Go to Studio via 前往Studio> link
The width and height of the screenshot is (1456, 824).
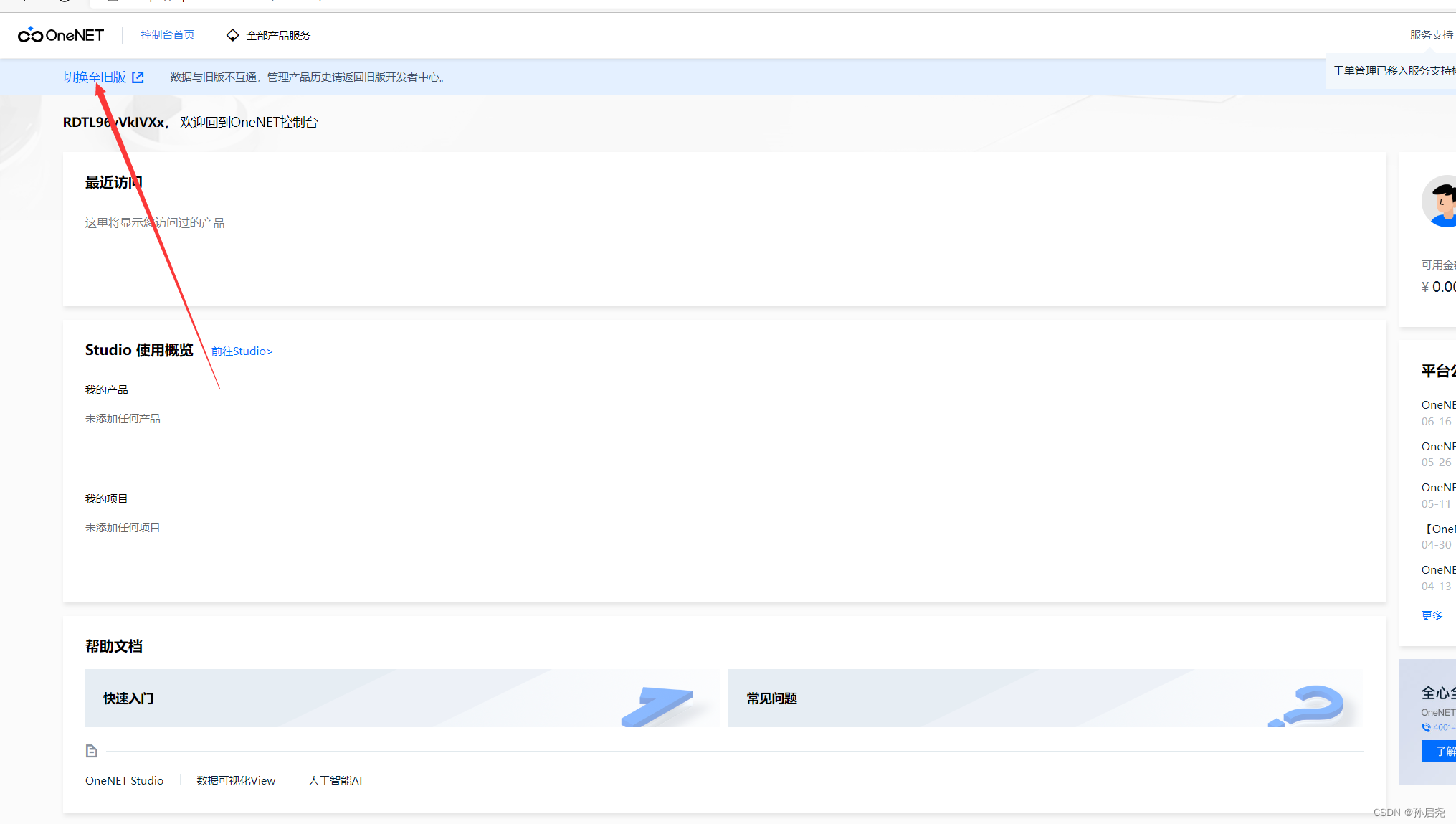click(x=242, y=351)
